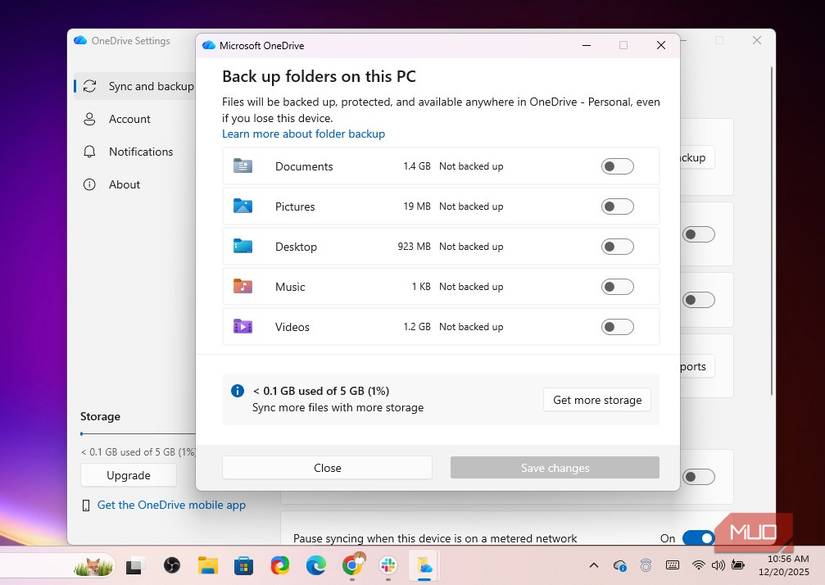
Task: Click the Documents folder icon
Action: 243,166
